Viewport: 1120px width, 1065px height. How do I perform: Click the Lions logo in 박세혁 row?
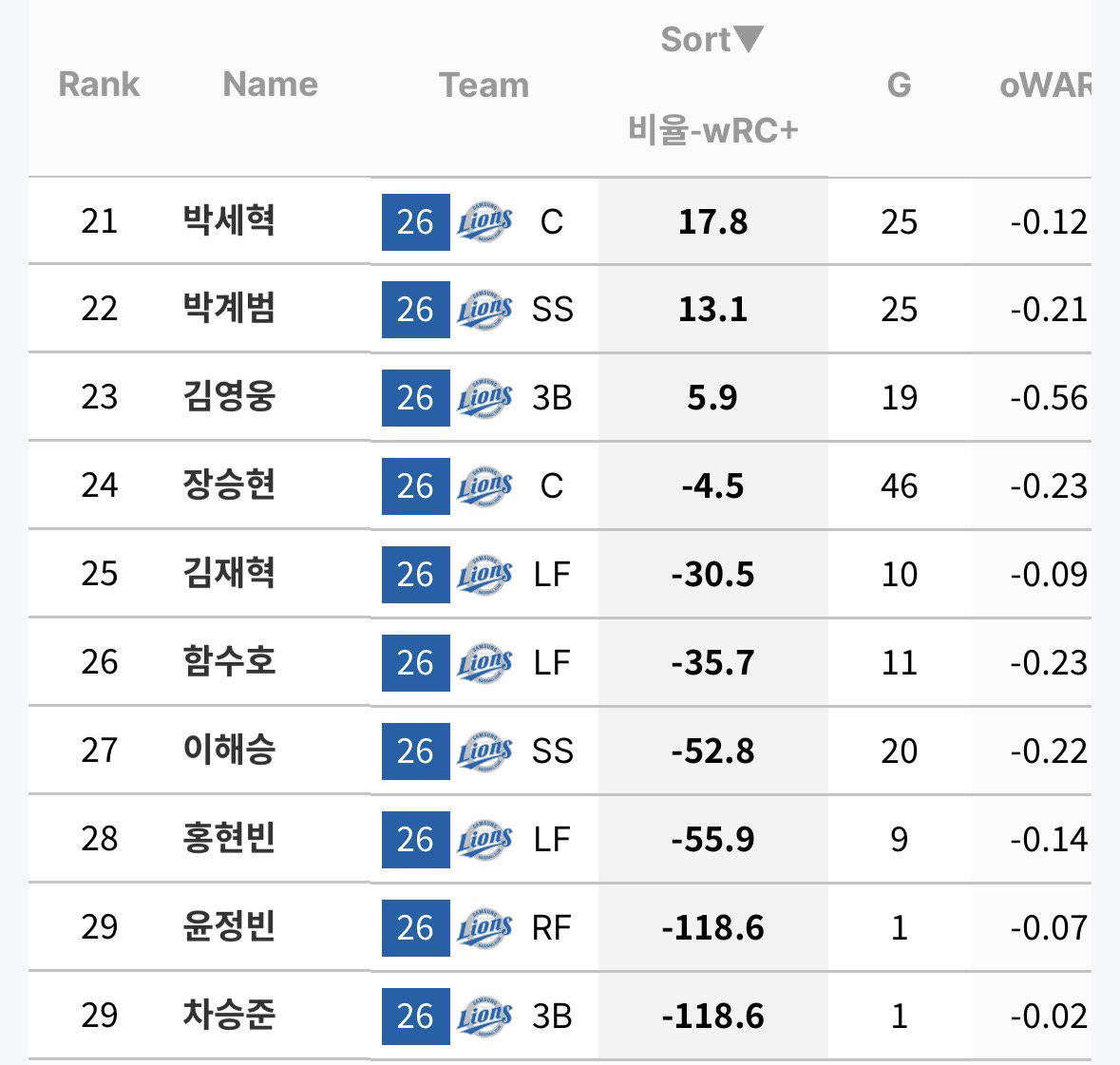pyautogui.click(x=484, y=221)
